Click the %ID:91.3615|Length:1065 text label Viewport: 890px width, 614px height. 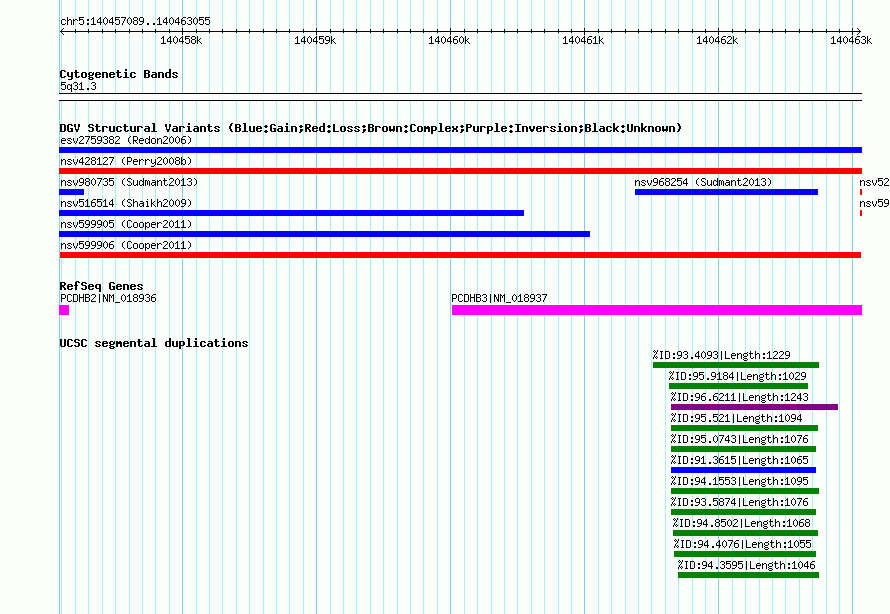[740, 460]
